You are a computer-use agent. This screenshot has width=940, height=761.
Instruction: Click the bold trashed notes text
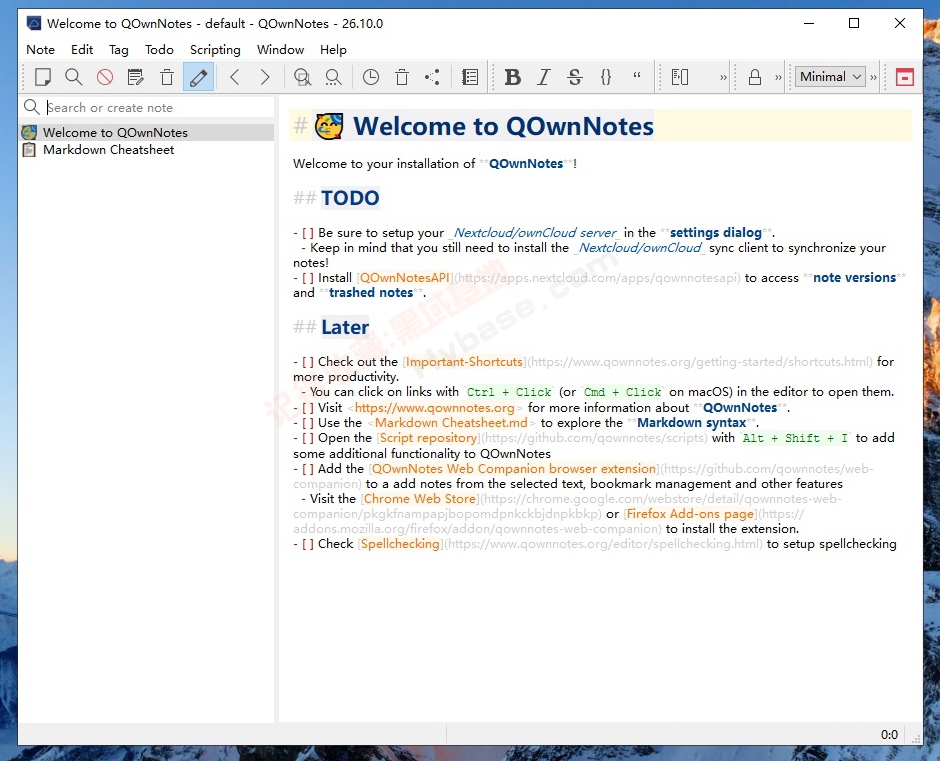point(371,293)
